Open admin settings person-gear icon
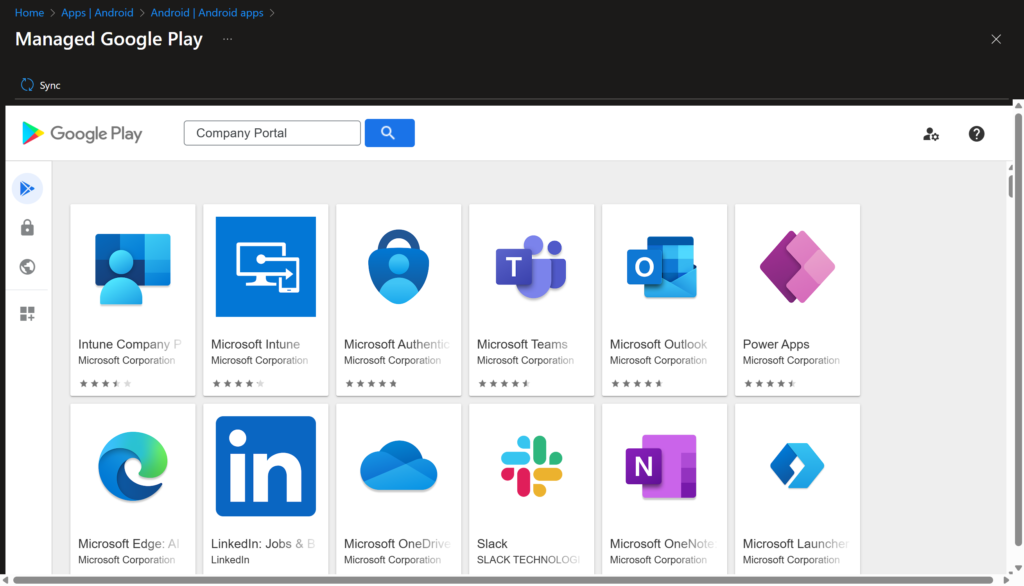The image size is (1024, 586). (931, 134)
